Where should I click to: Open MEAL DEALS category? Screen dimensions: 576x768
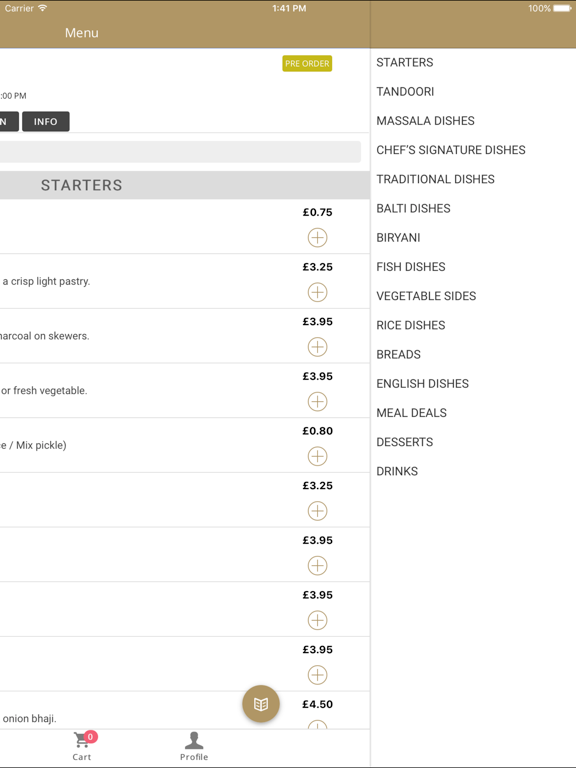tap(411, 413)
